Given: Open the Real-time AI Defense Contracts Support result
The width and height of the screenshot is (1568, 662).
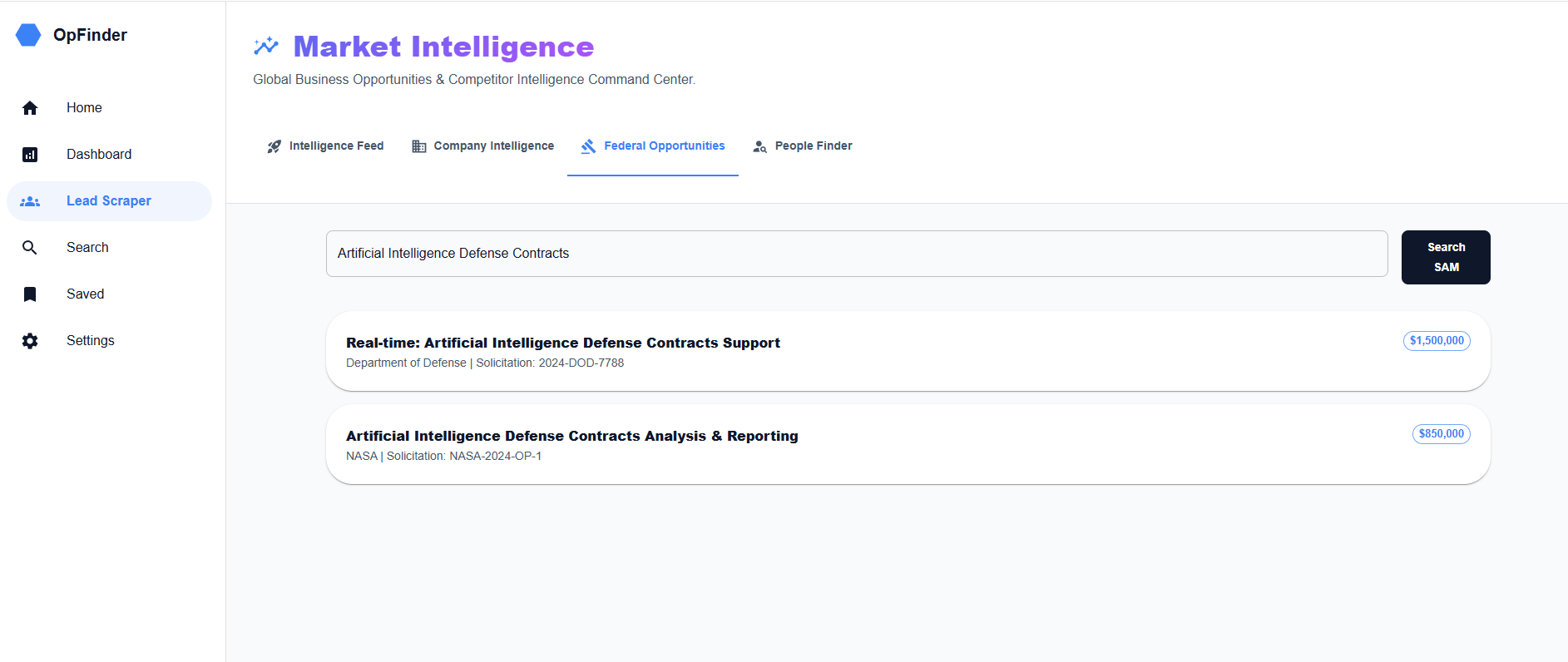Looking at the screenshot, I should coord(908,352).
